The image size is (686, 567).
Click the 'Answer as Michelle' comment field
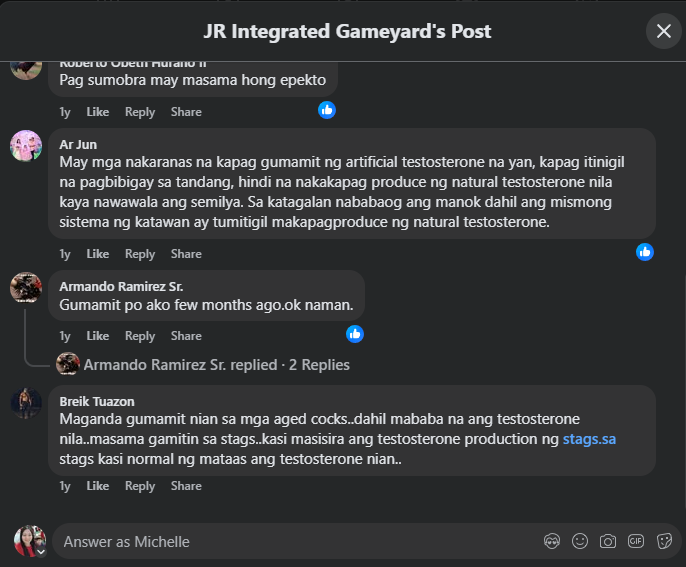tap(290, 541)
